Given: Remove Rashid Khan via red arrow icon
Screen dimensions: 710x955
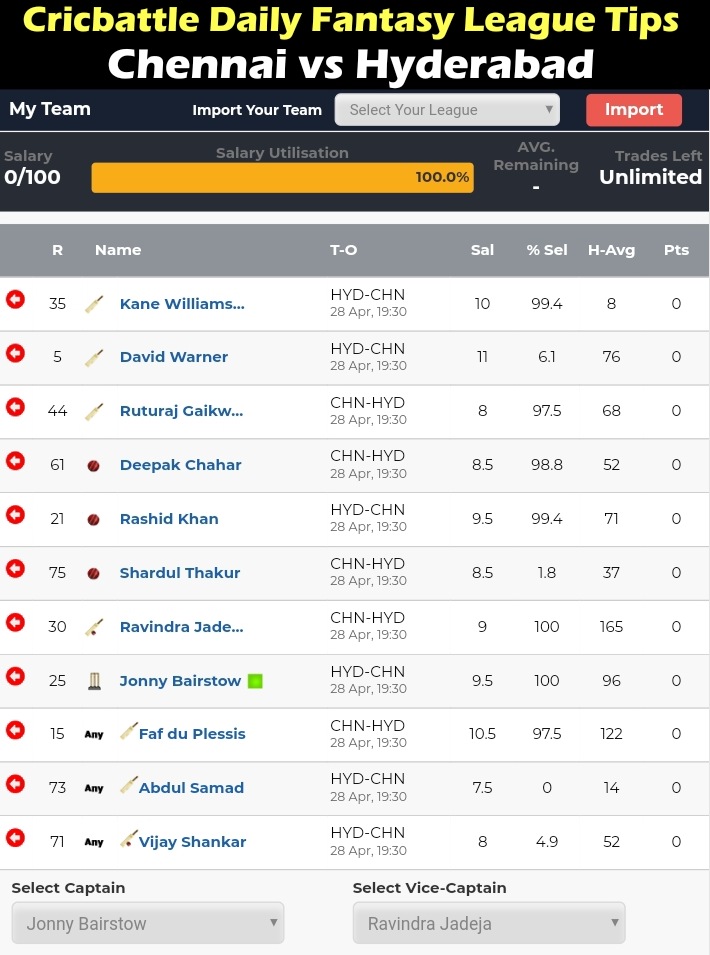Looking at the screenshot, I should coord(15,515).
